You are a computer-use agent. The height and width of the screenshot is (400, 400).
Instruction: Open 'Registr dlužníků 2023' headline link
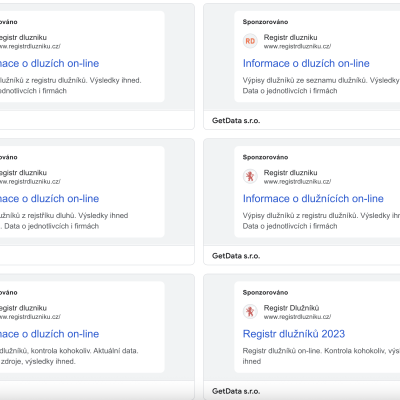pos(294,334)
